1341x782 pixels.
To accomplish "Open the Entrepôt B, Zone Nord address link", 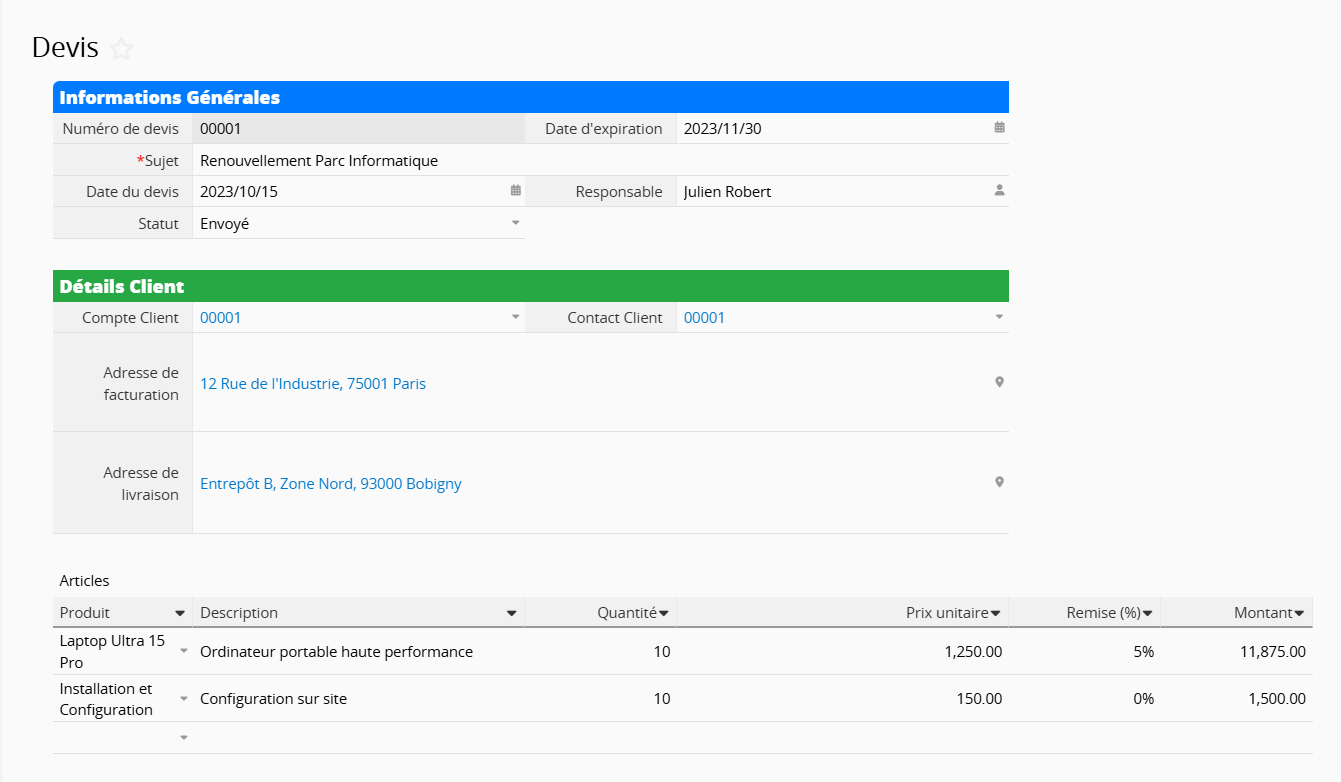I will 331,484.
